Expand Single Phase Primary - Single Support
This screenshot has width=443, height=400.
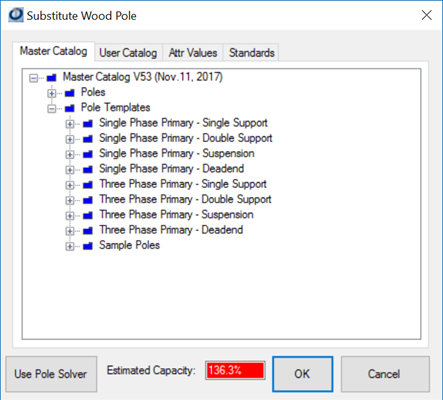coord(70,124)
